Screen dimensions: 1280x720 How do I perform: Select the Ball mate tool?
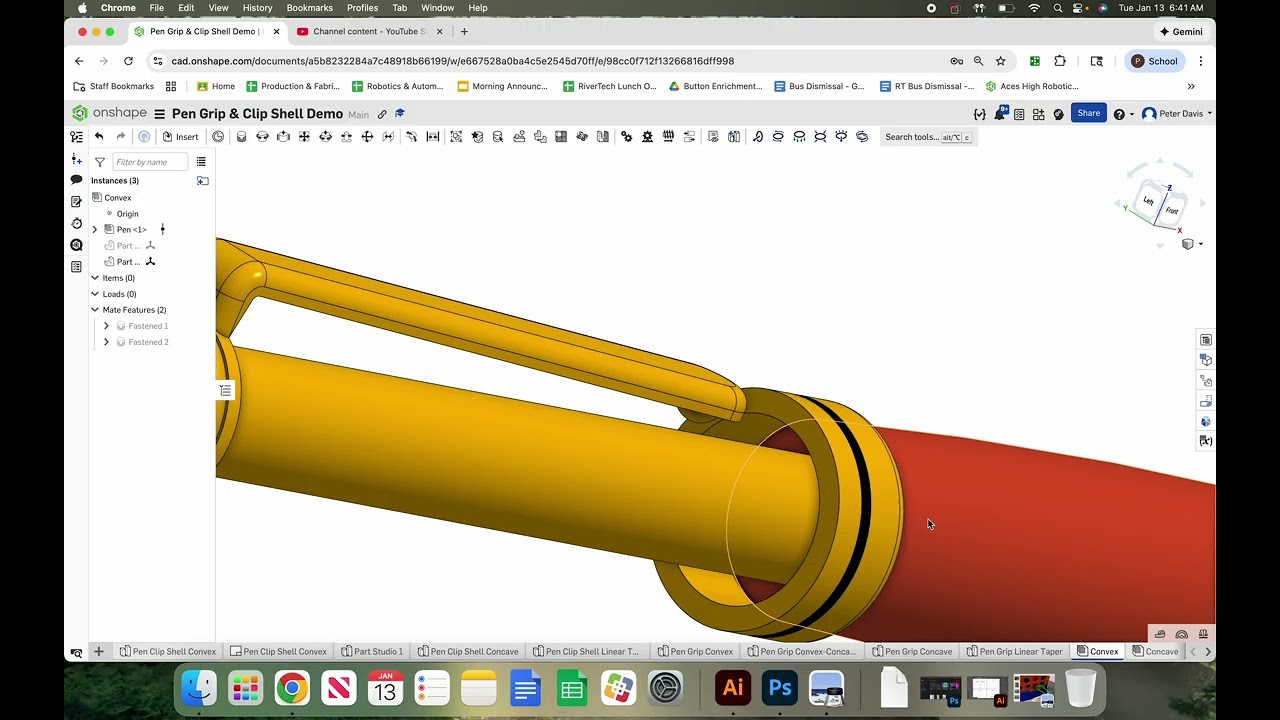[367, 137]
